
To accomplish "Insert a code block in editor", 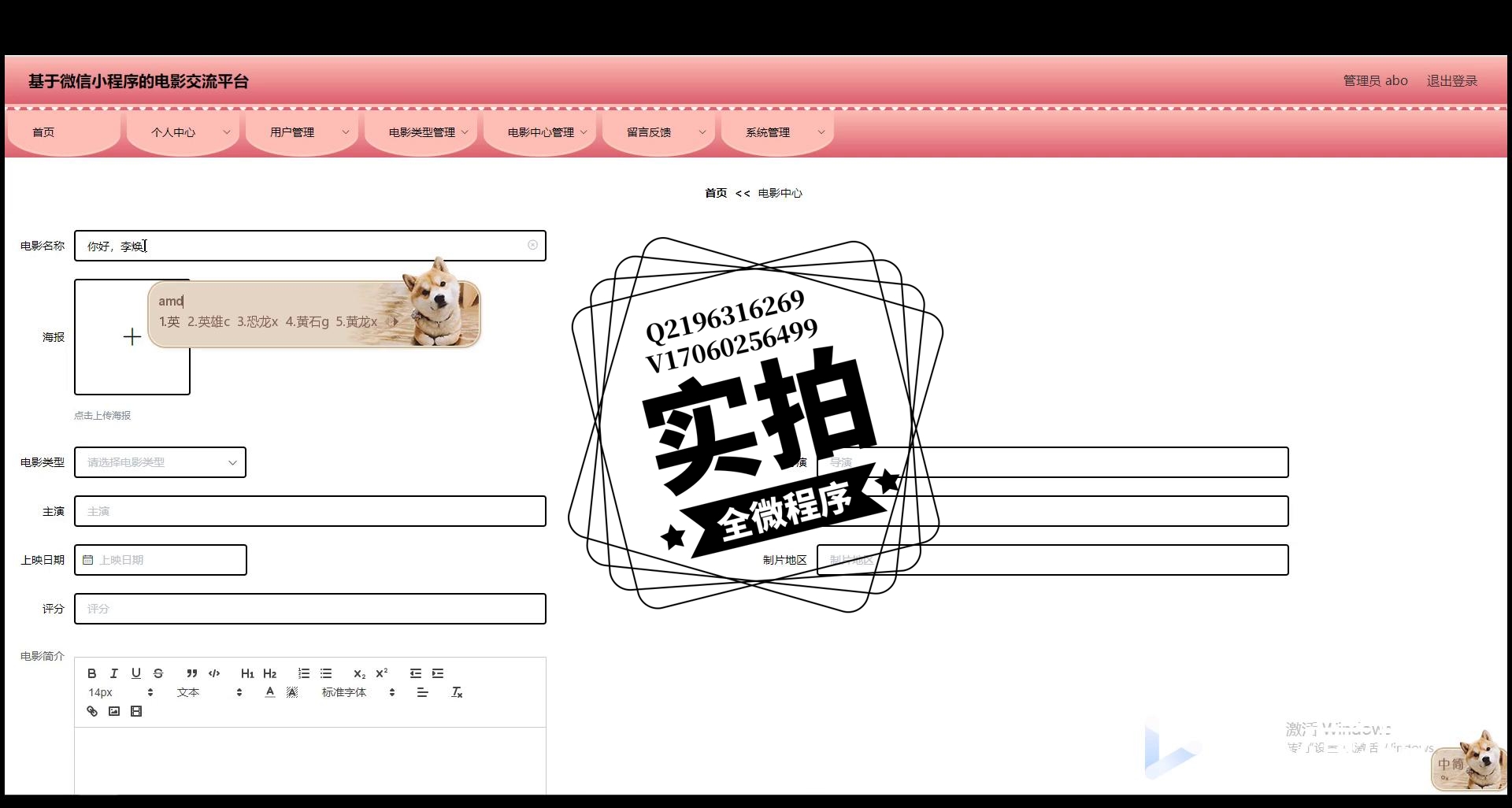I will tap(214, 673).
